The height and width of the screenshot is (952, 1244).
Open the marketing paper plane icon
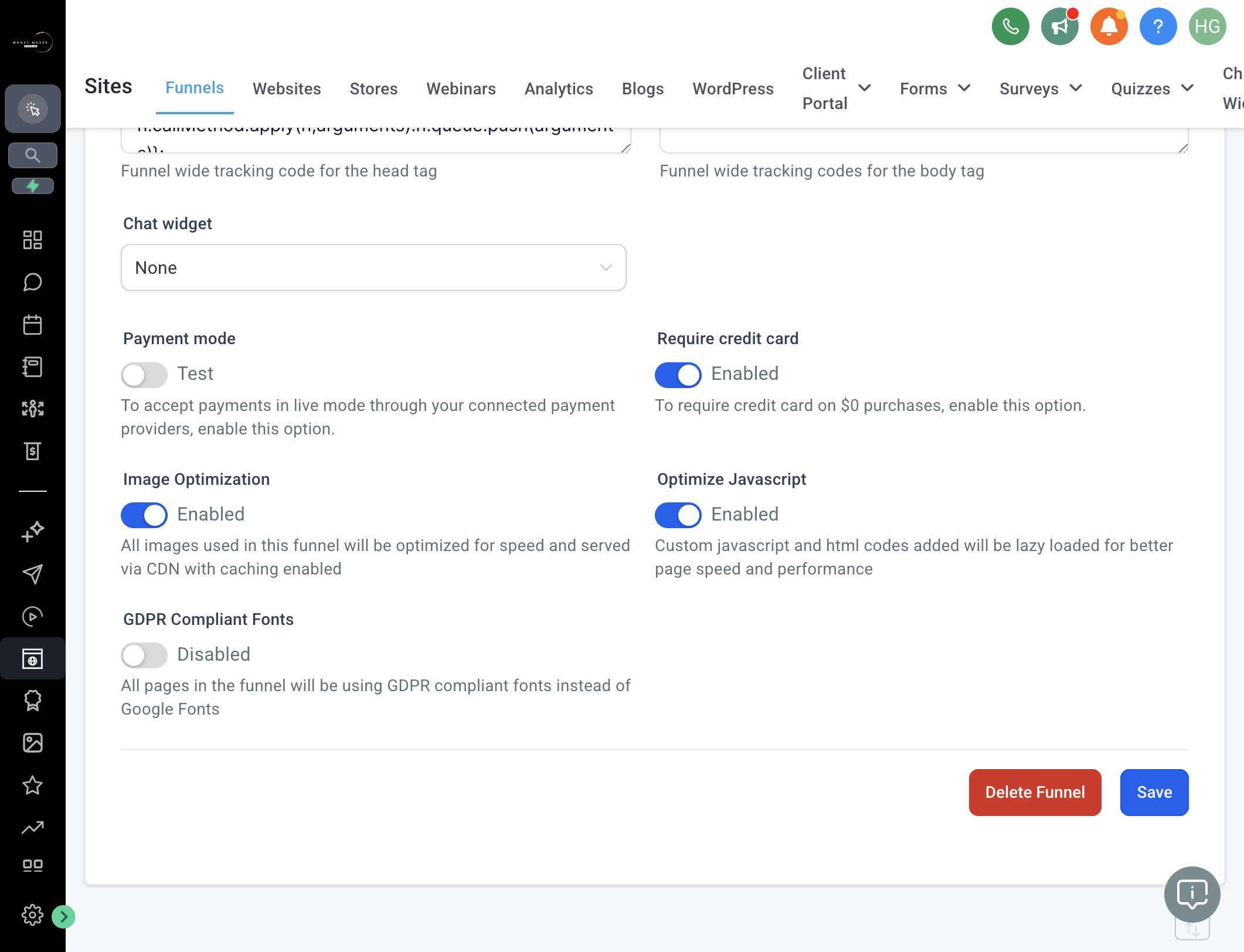click(33, 574)
